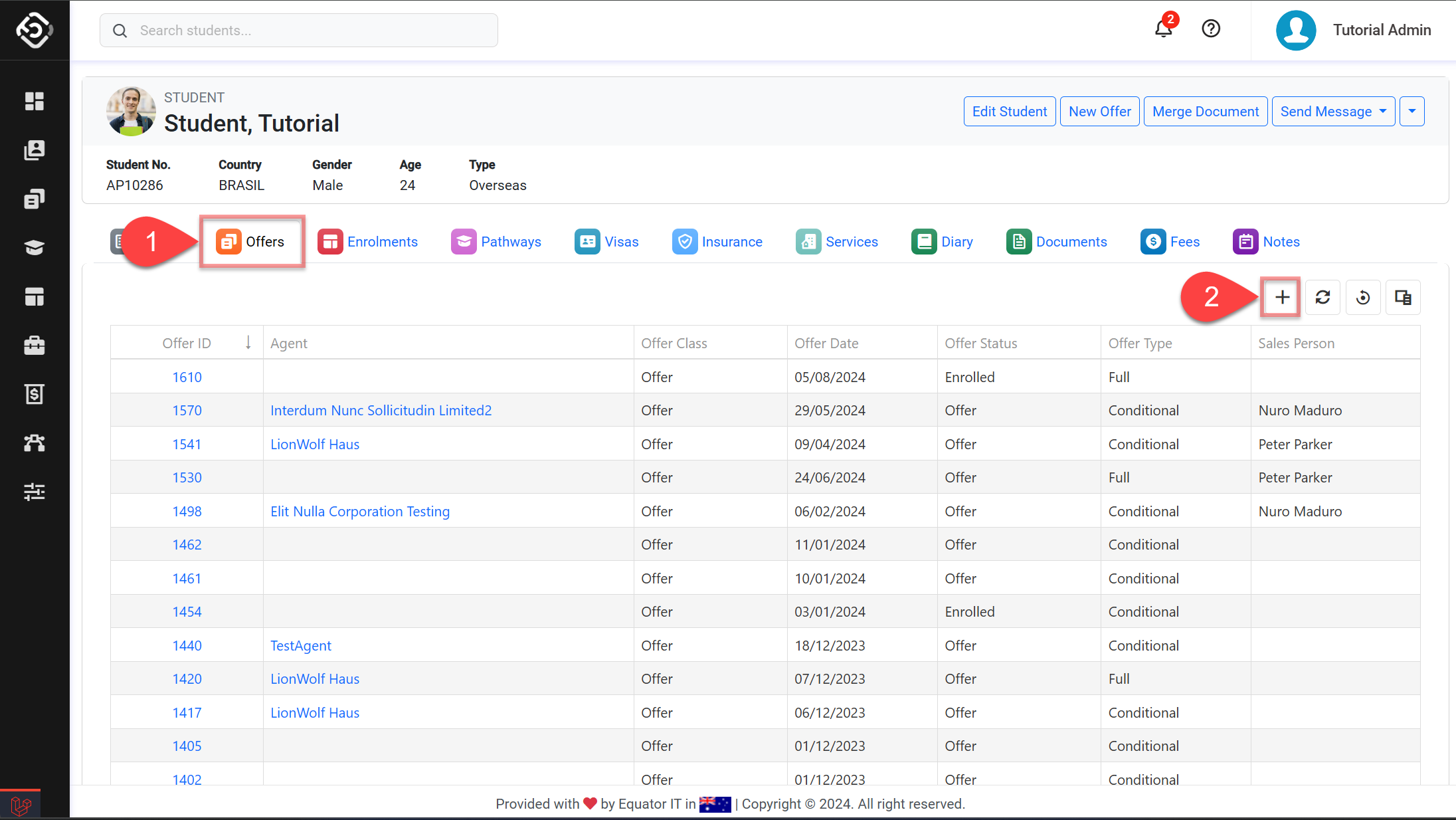Open the extra actions caret dropdown
1456x820 pixels.
tap(1412, 112)
